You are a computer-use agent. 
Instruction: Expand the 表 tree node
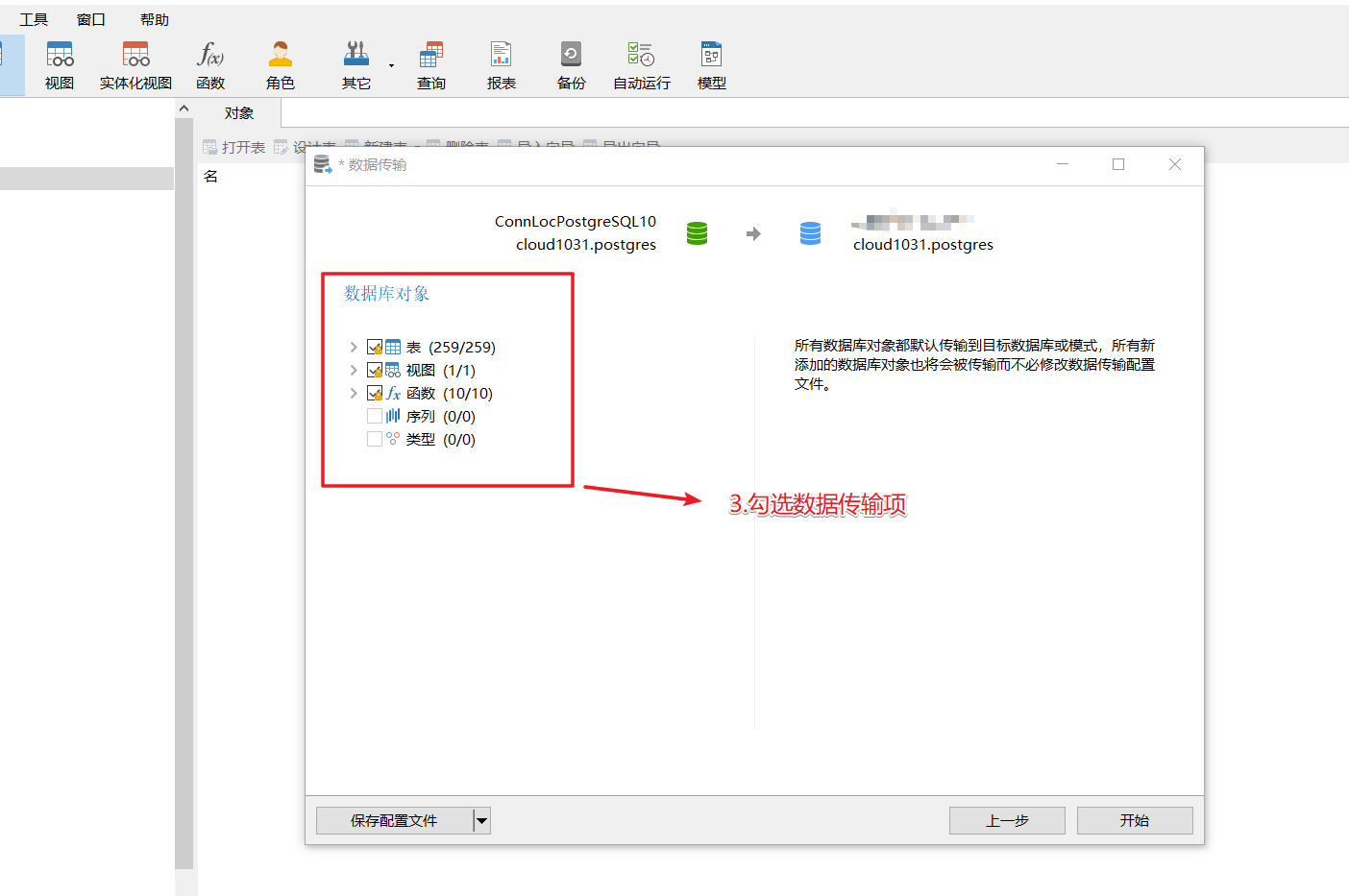point(354,348)
